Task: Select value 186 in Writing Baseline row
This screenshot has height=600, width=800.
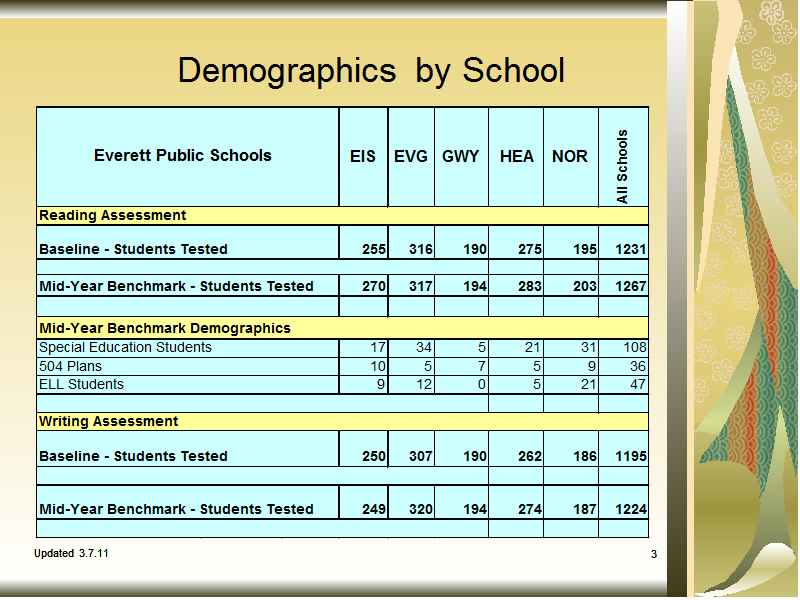Action: pos(585,456)
